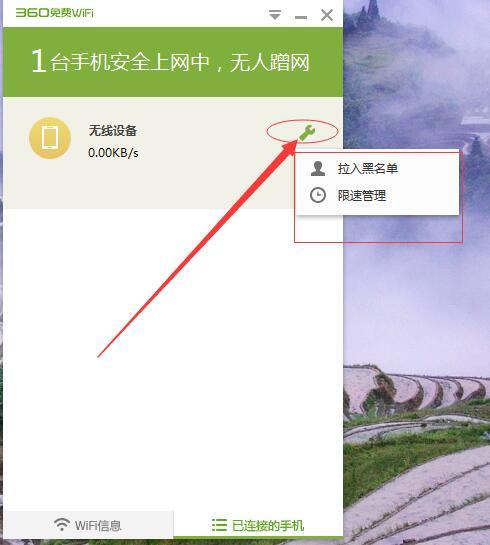Switch to the WiFi信息 tab

(88, 525)
